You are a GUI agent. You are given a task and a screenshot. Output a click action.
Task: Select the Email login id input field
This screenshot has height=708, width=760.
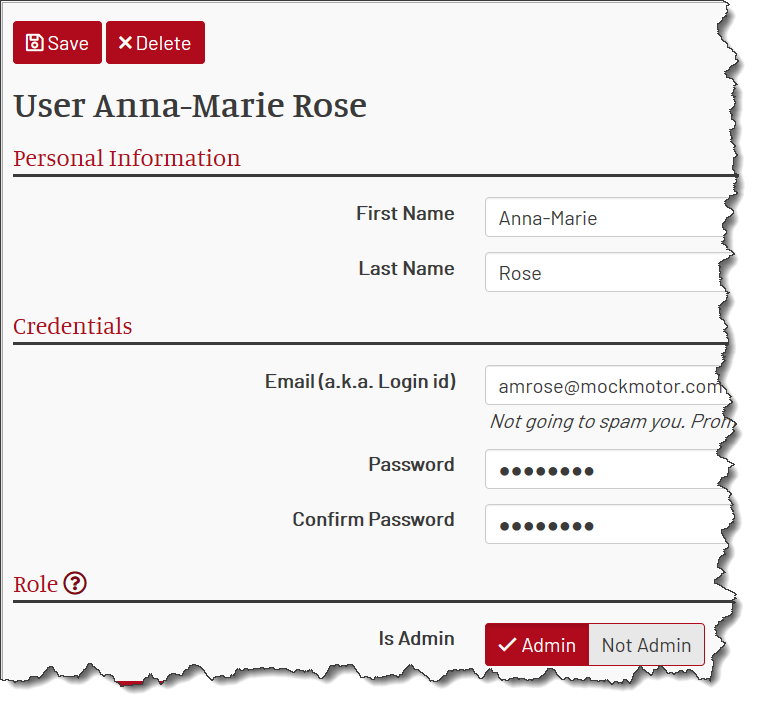tap(608, 385)
